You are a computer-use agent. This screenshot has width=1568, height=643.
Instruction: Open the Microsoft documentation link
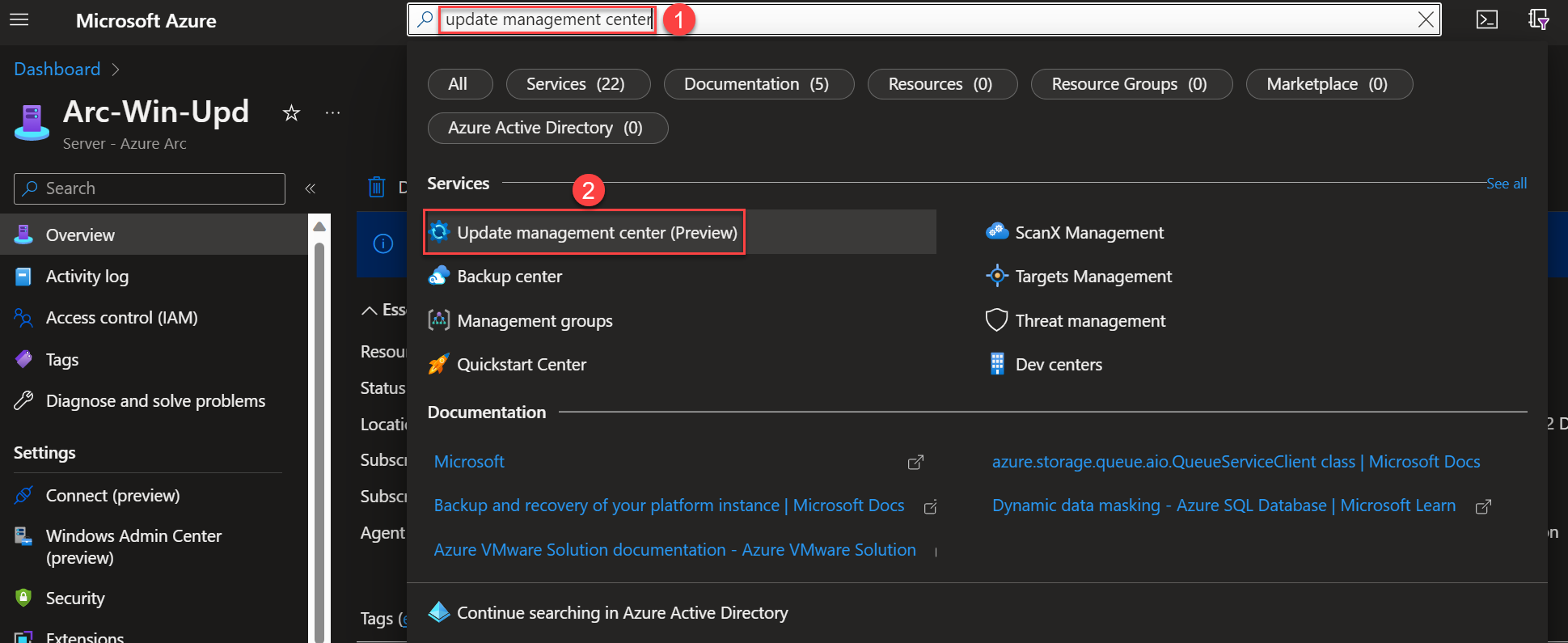pos(469,462)
